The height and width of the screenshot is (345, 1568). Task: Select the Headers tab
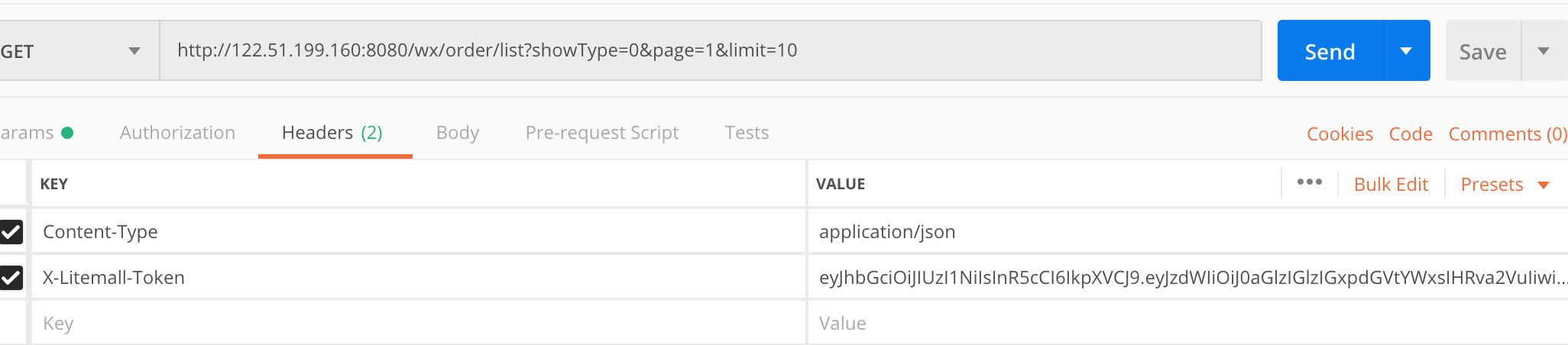pos(332,133)
